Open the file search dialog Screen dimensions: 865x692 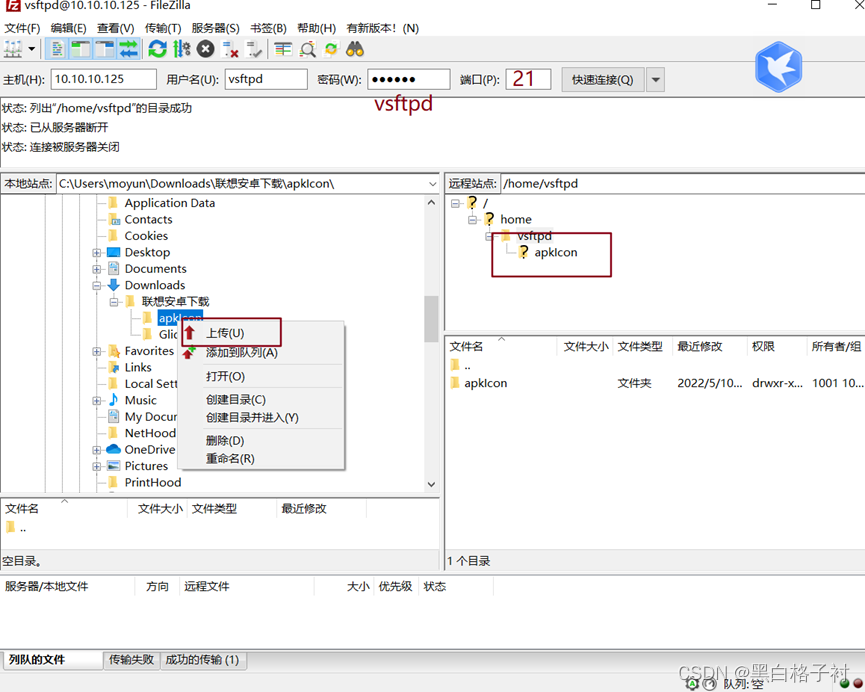tap(308, 48)
